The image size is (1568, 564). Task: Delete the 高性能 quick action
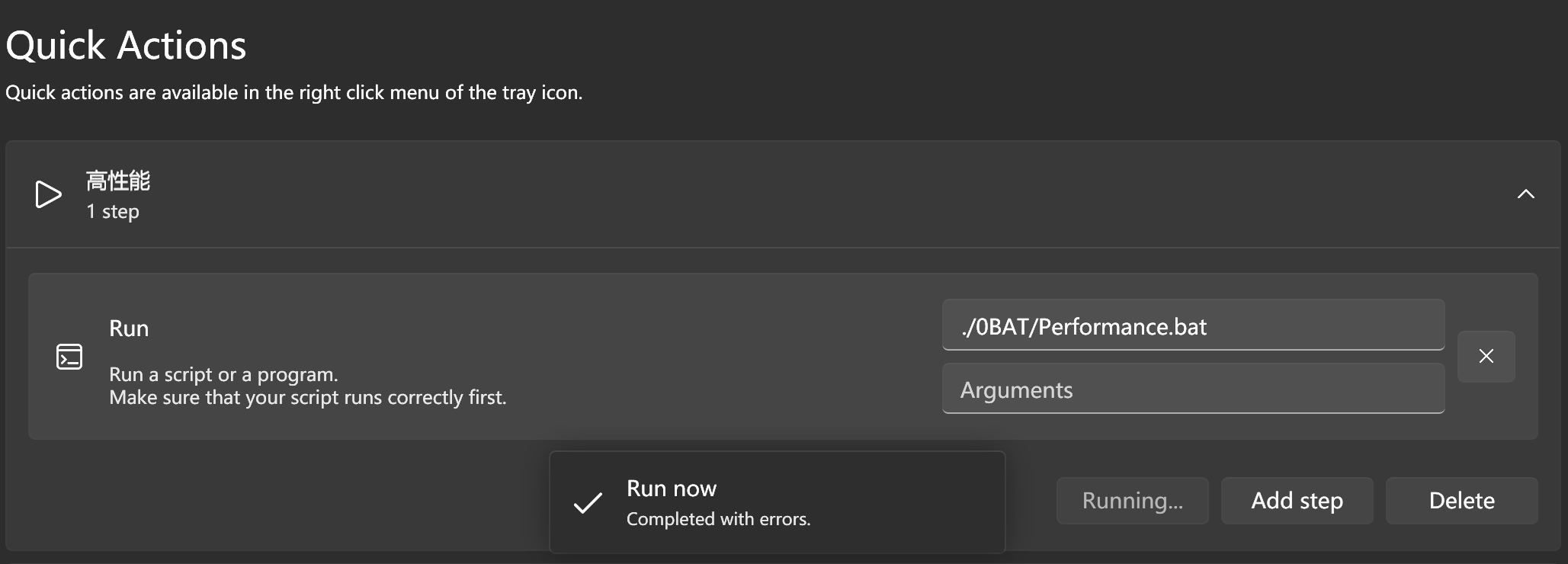[1461, 501]
